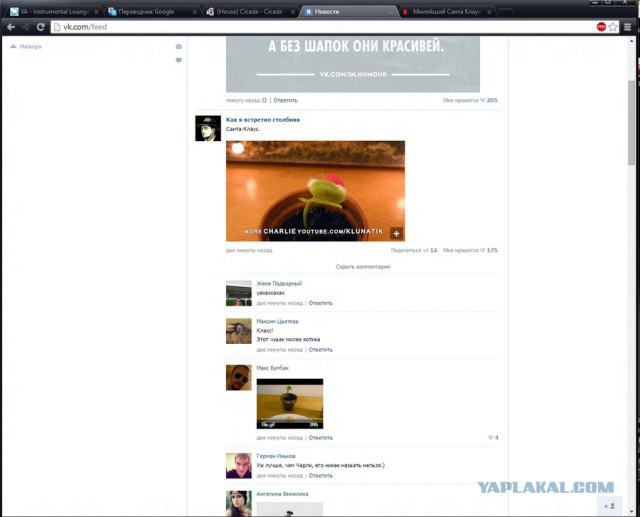Open a new tab button

[x=505, y=12]
